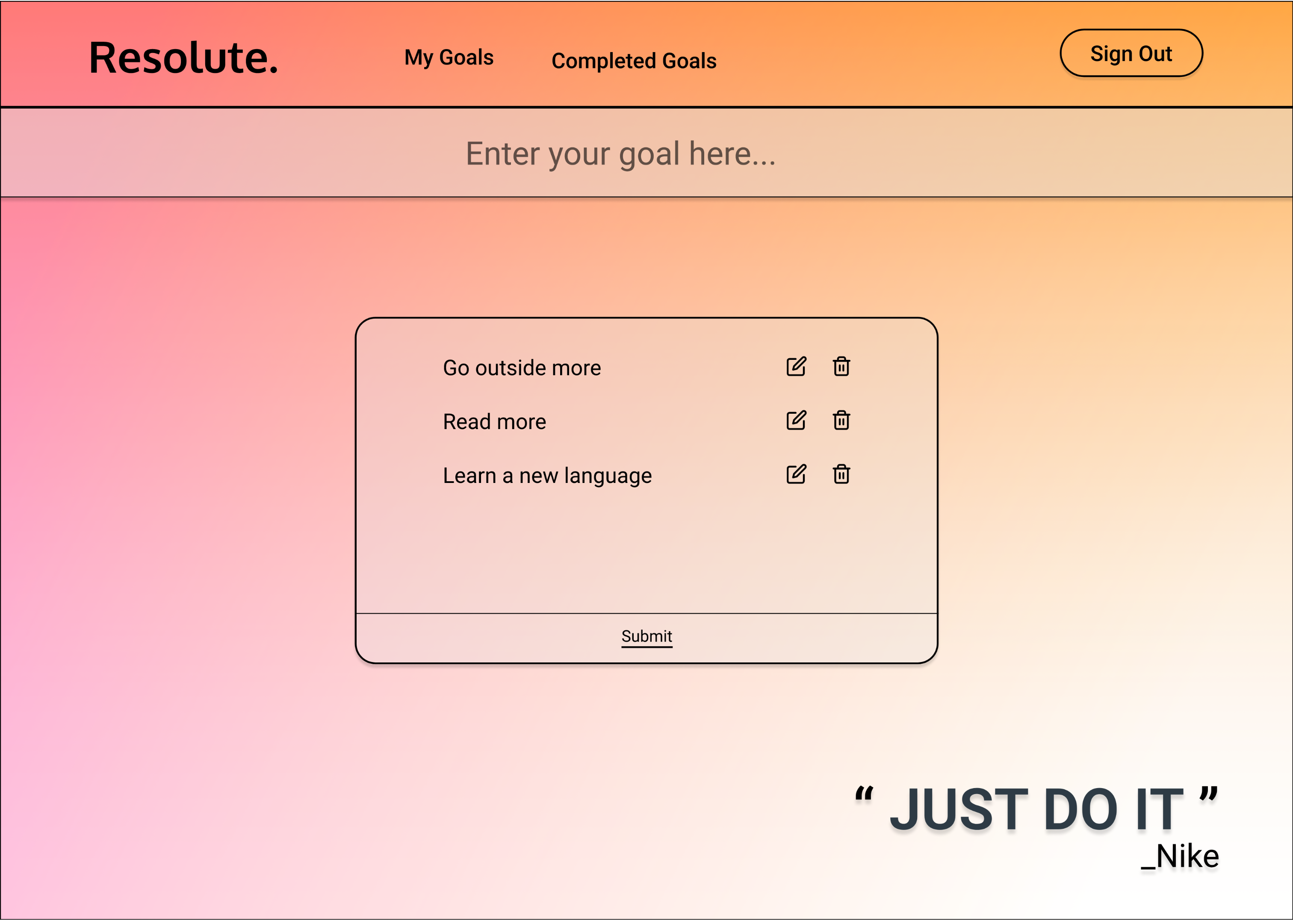Select the 'Read more' goal text

click(x=494, y=421)
